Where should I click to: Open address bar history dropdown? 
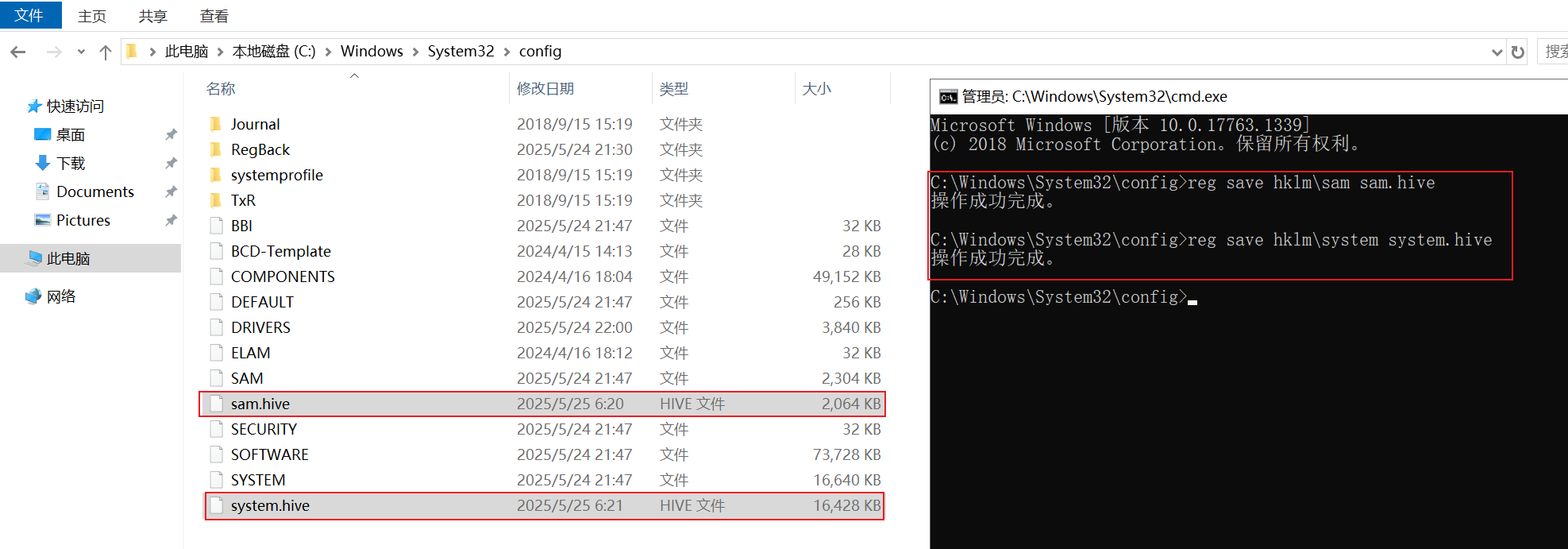1497,52
